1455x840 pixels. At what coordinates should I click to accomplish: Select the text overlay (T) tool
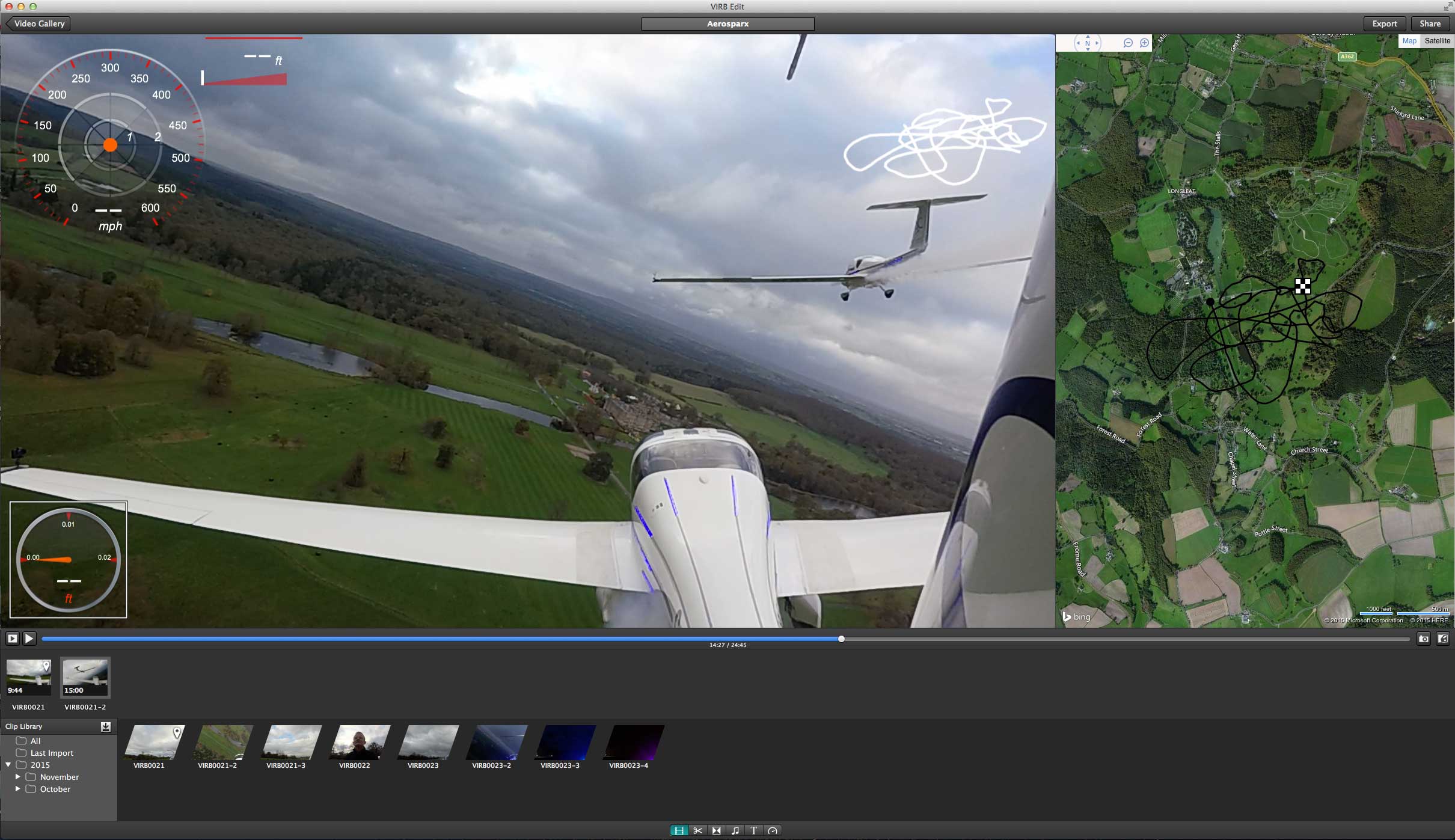click(754, 830)
